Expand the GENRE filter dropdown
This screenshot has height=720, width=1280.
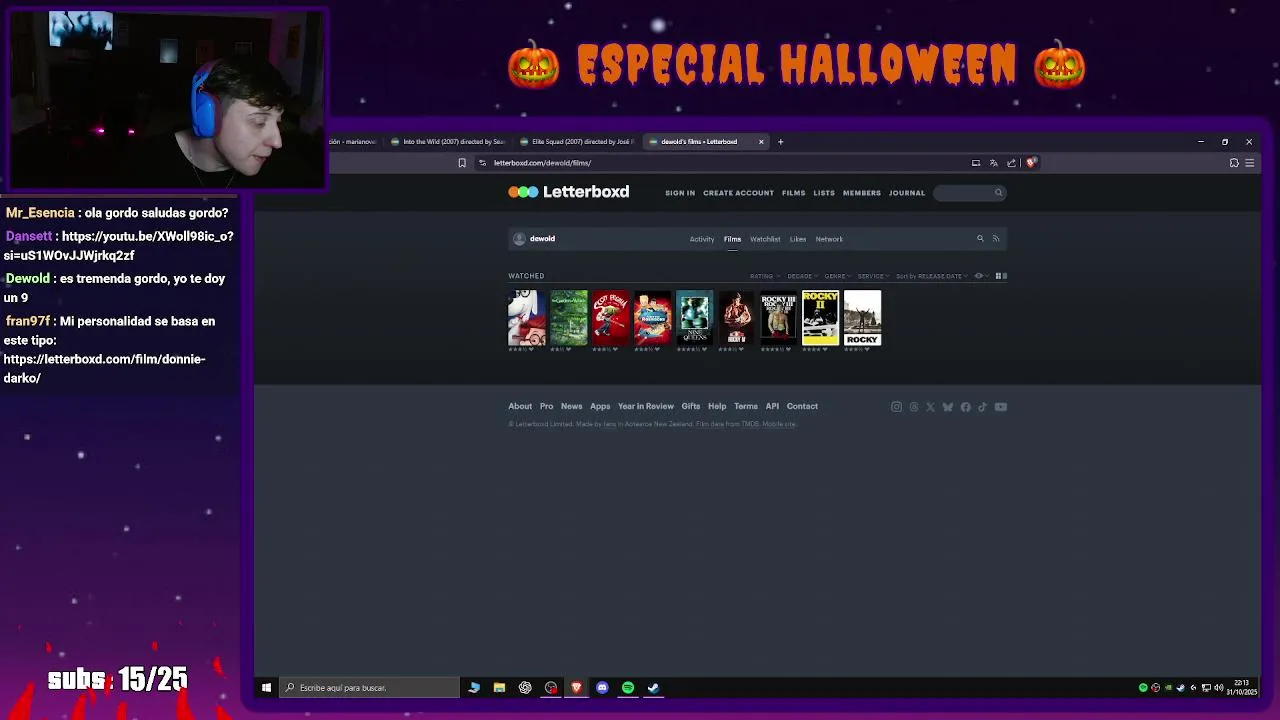[x=837, y=276]
